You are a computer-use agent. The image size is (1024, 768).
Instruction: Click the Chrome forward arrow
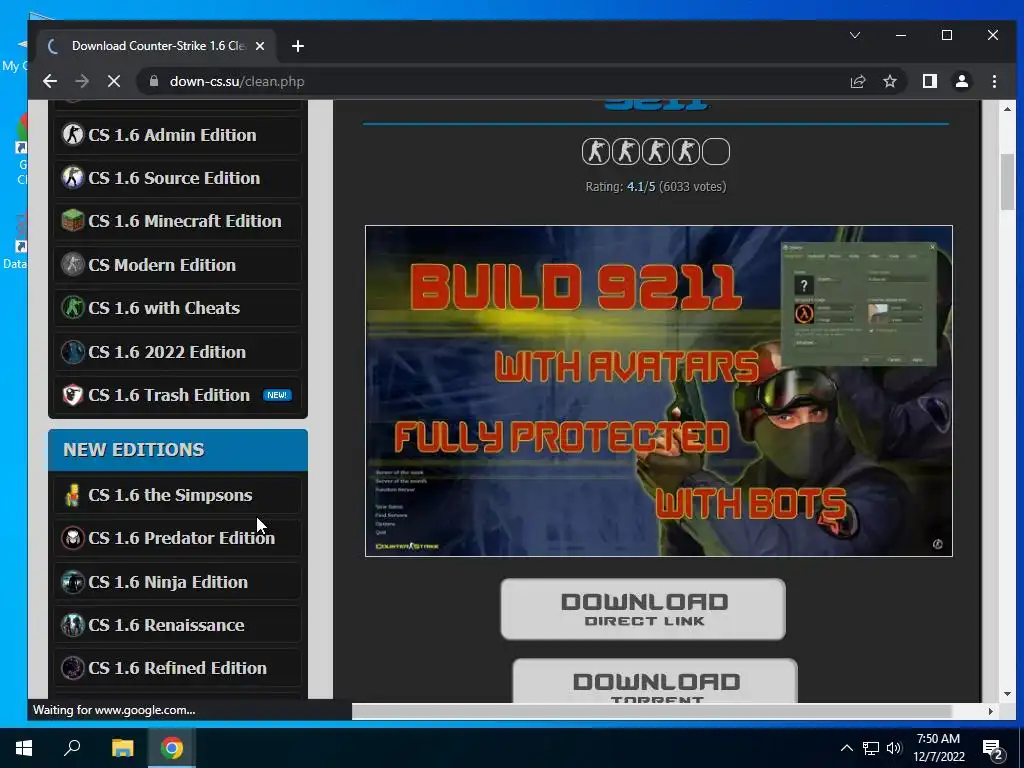click(x=82, y=81)
